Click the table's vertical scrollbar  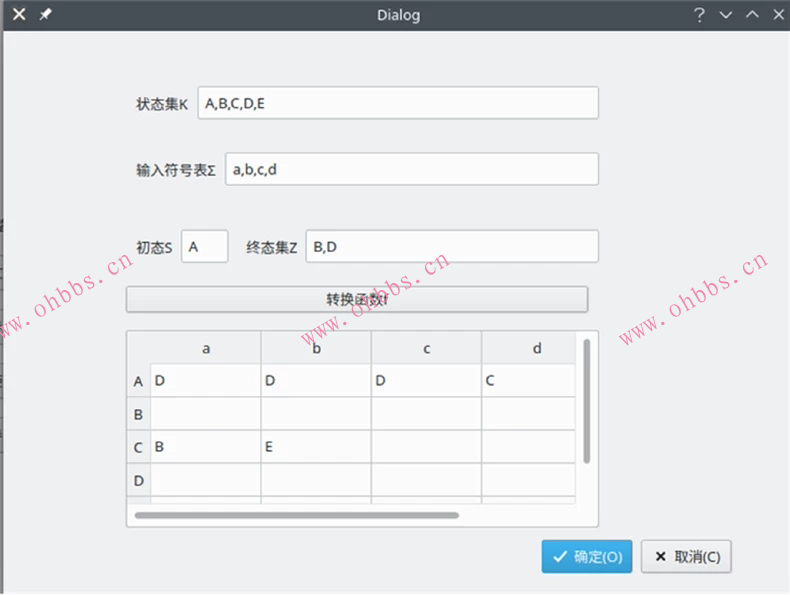click(586, 400)
